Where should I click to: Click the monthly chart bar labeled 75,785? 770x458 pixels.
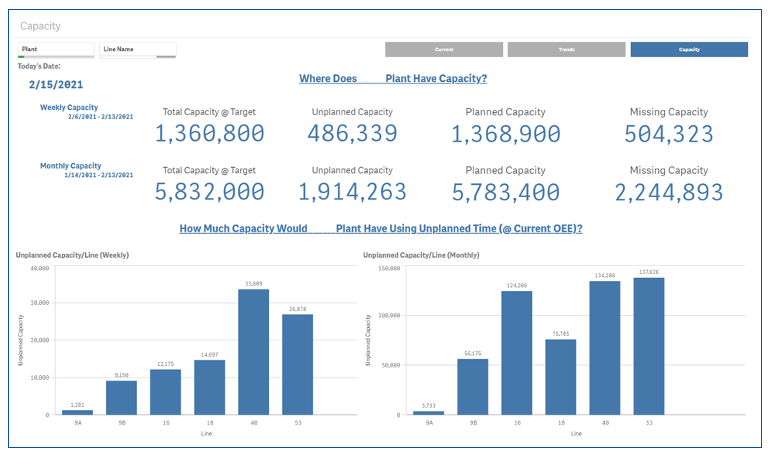561,377
